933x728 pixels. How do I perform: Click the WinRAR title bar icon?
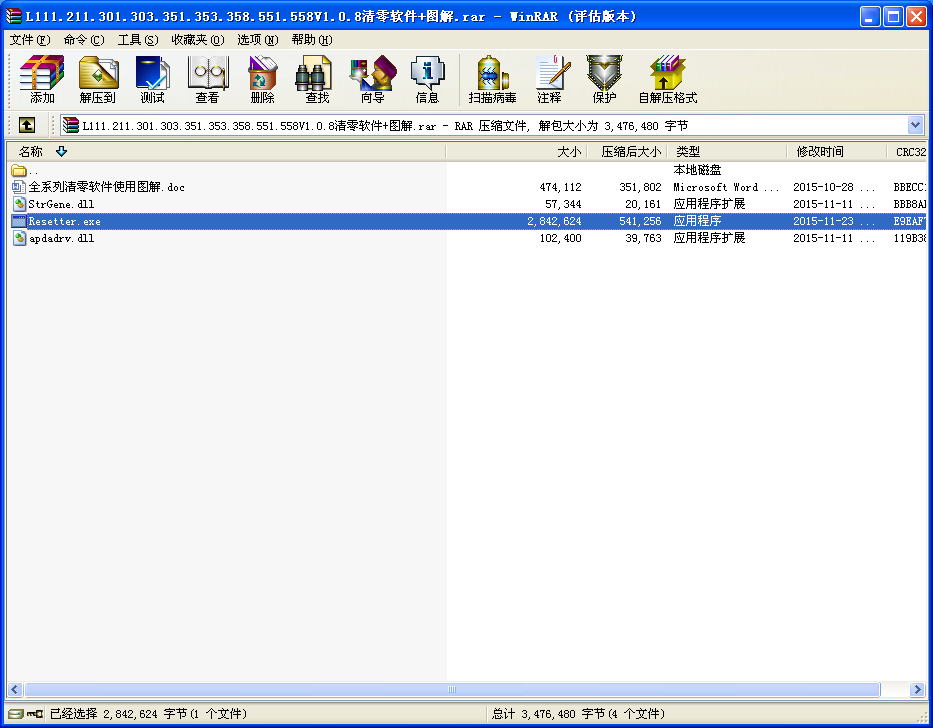[x=13, y=16]
